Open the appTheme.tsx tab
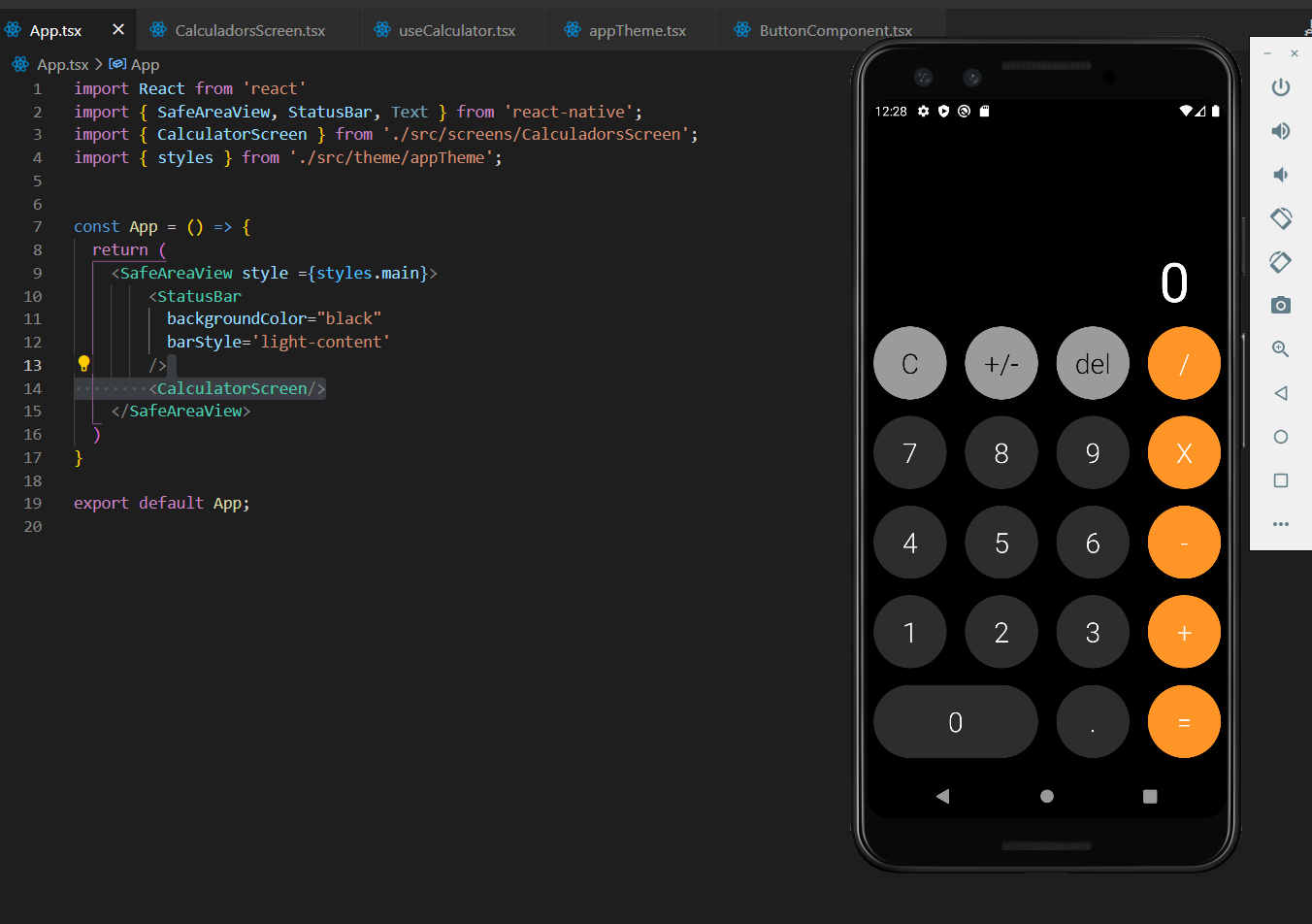Screen dimensions: 1312x924 point(636,29)
